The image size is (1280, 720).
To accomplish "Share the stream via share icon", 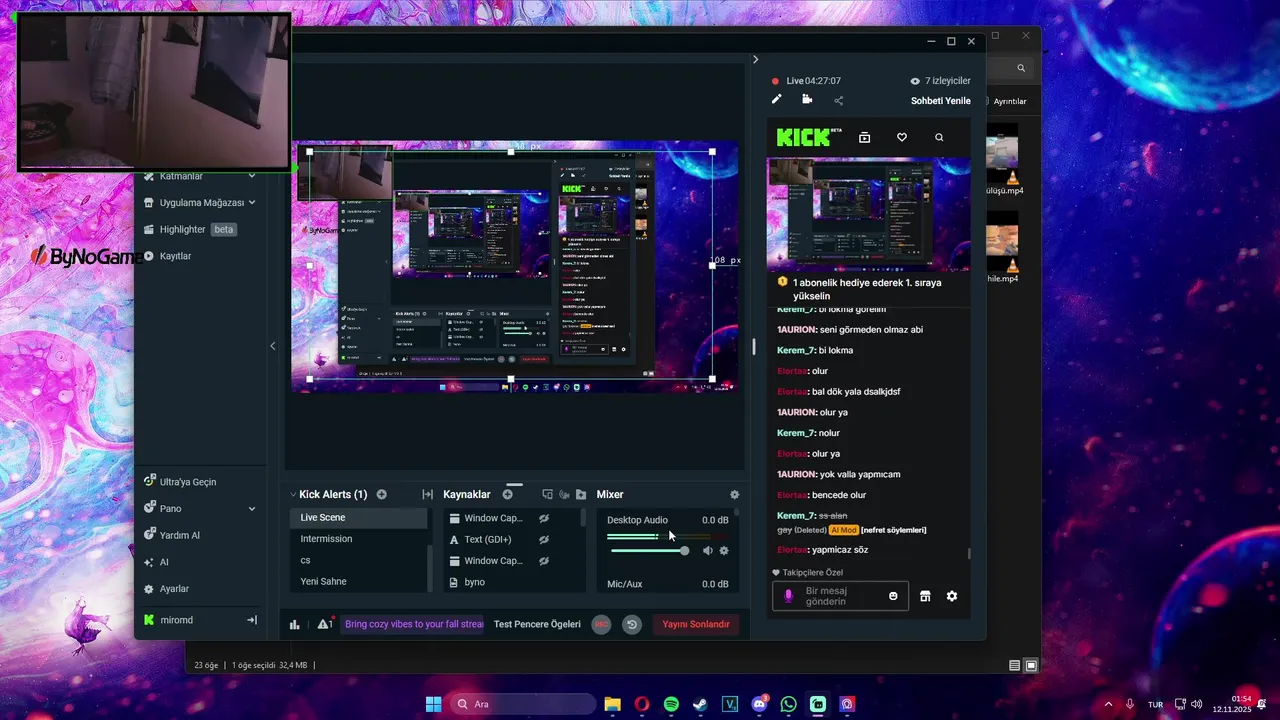I will point(838,100).
